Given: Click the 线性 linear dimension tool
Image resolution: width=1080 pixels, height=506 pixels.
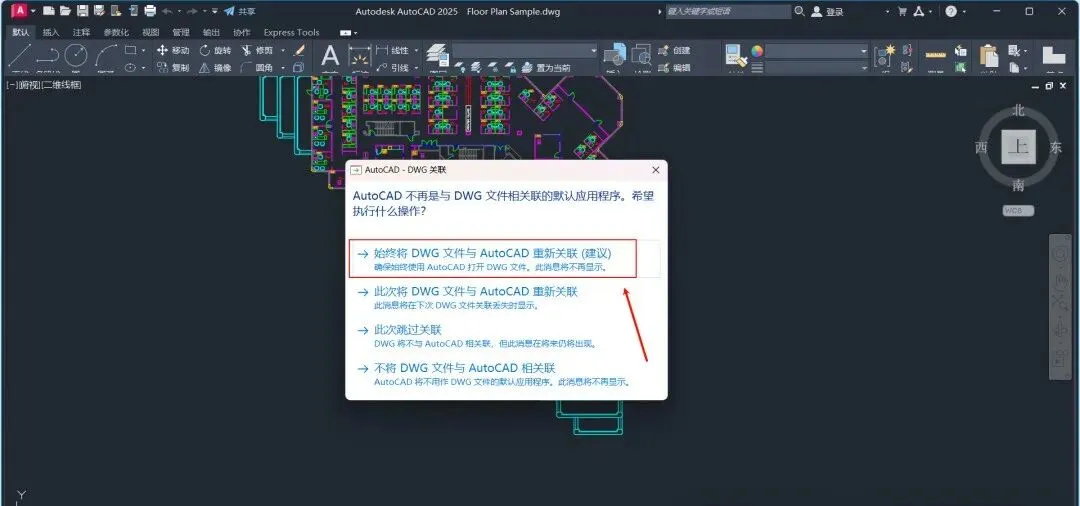Looking at the screenshot, I should 393,50.
